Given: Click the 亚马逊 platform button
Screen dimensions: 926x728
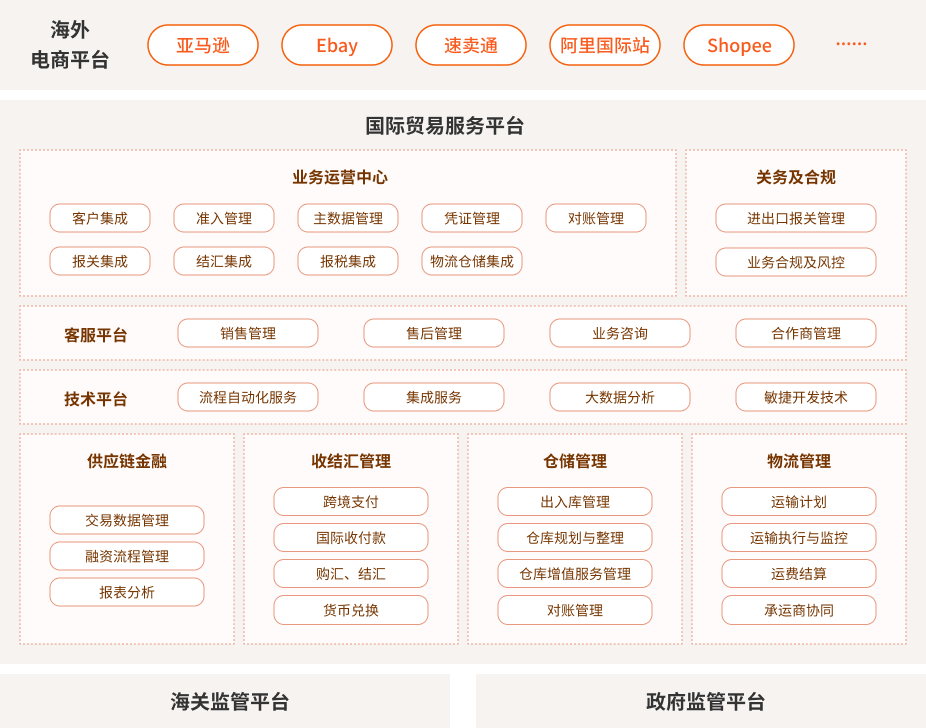Looking at the screenshot, I should [x=203, y=45].
